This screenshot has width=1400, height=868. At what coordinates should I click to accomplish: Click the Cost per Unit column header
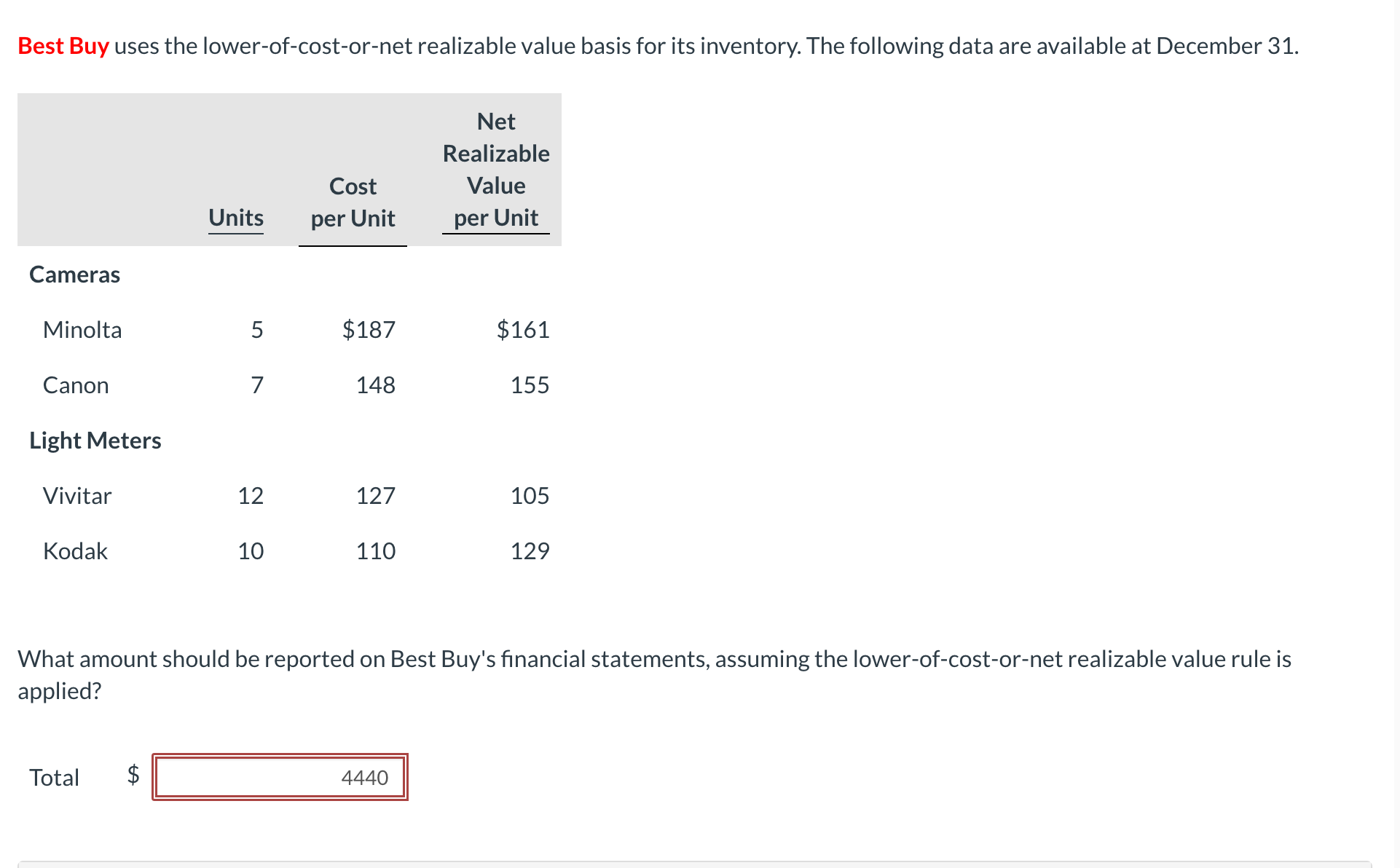coord(353,202)
